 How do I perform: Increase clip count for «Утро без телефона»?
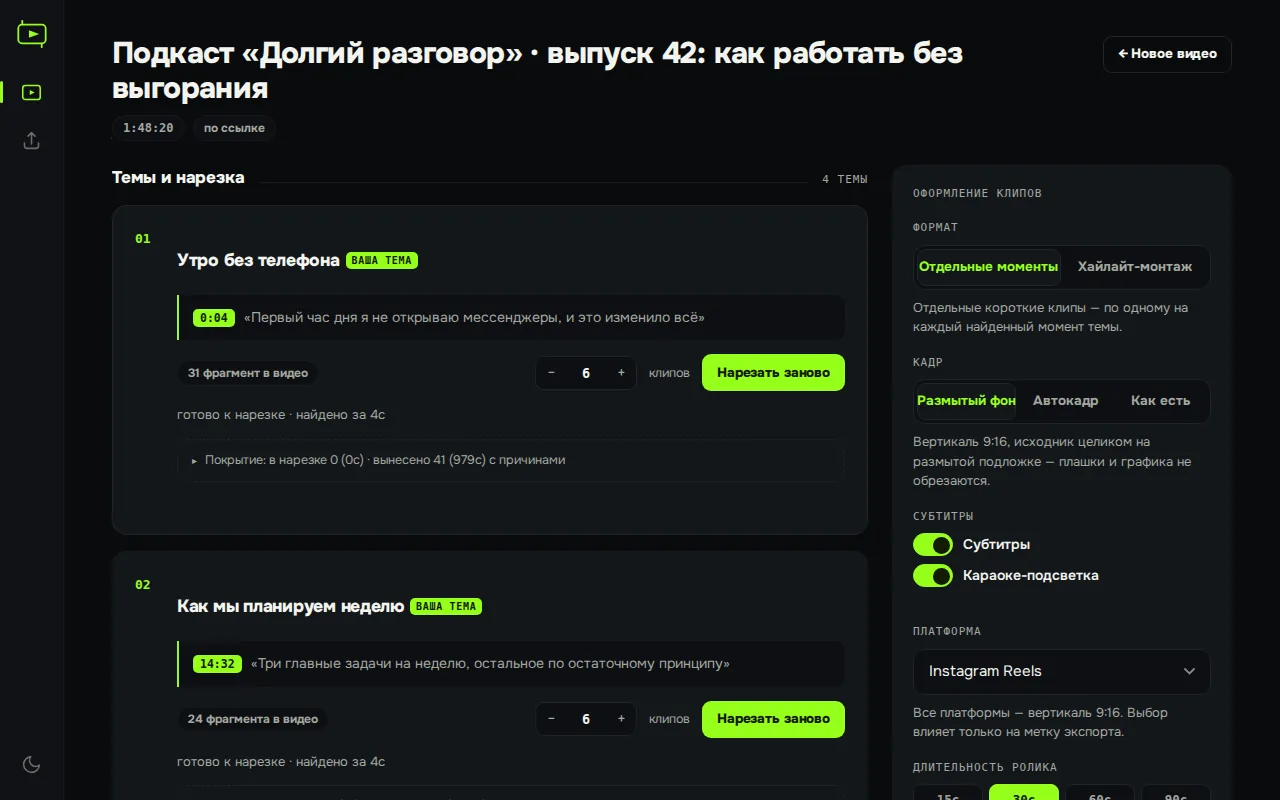[621, 373]
